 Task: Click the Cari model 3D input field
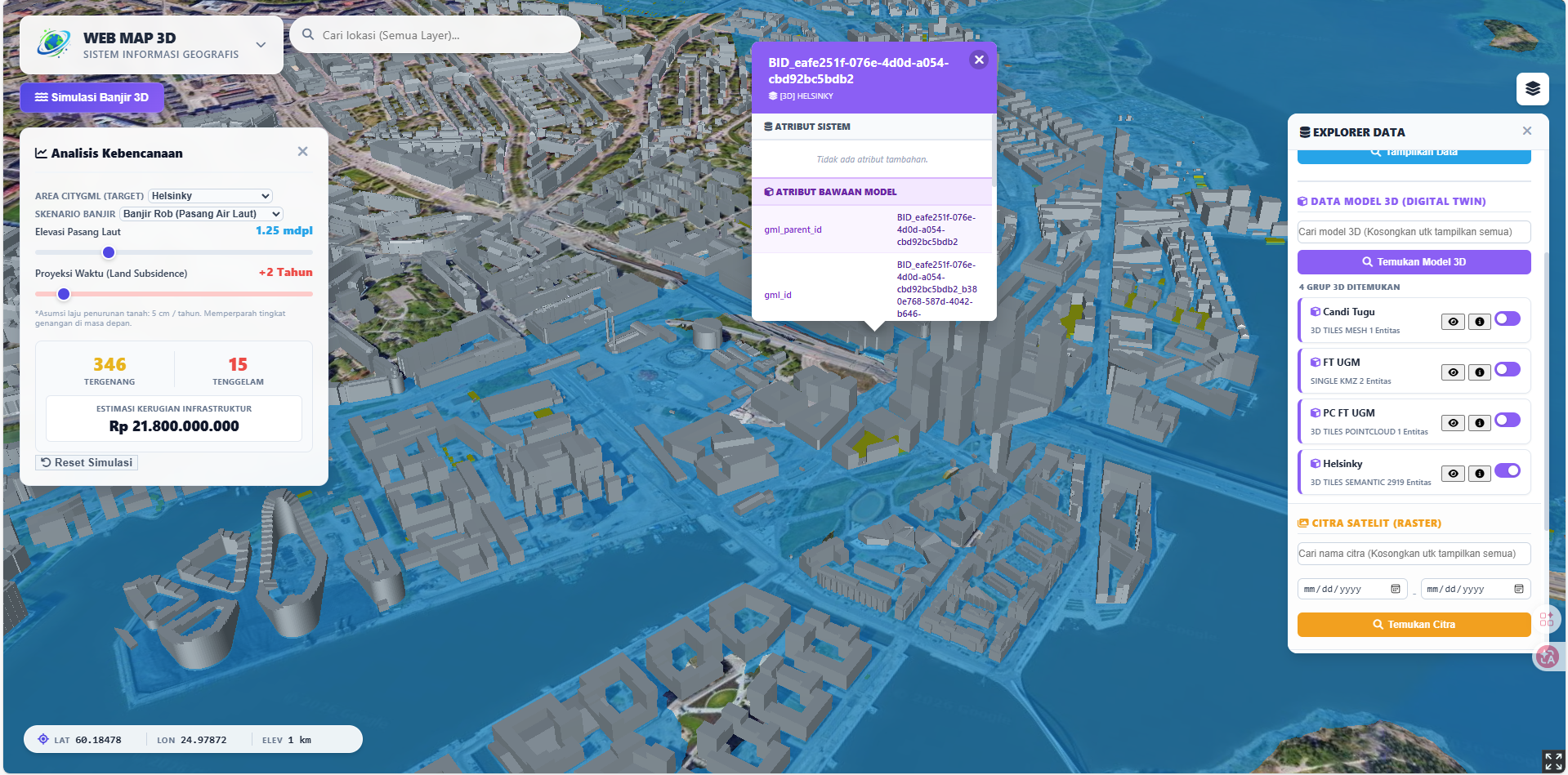point(1414,232)
